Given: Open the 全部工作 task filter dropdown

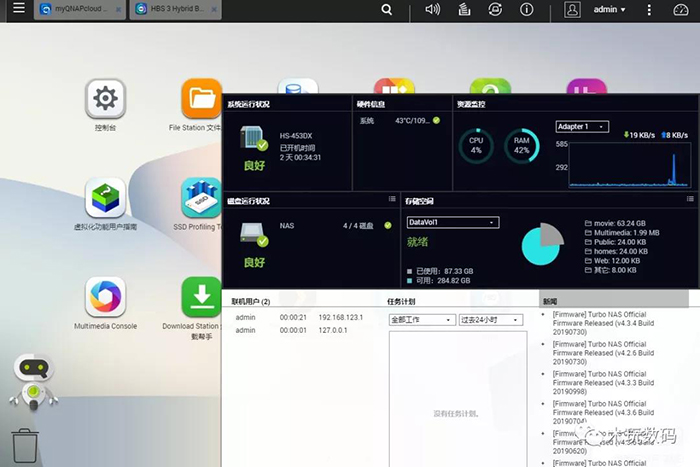Looking at the screenshot, I should click(x=422, y=320).
